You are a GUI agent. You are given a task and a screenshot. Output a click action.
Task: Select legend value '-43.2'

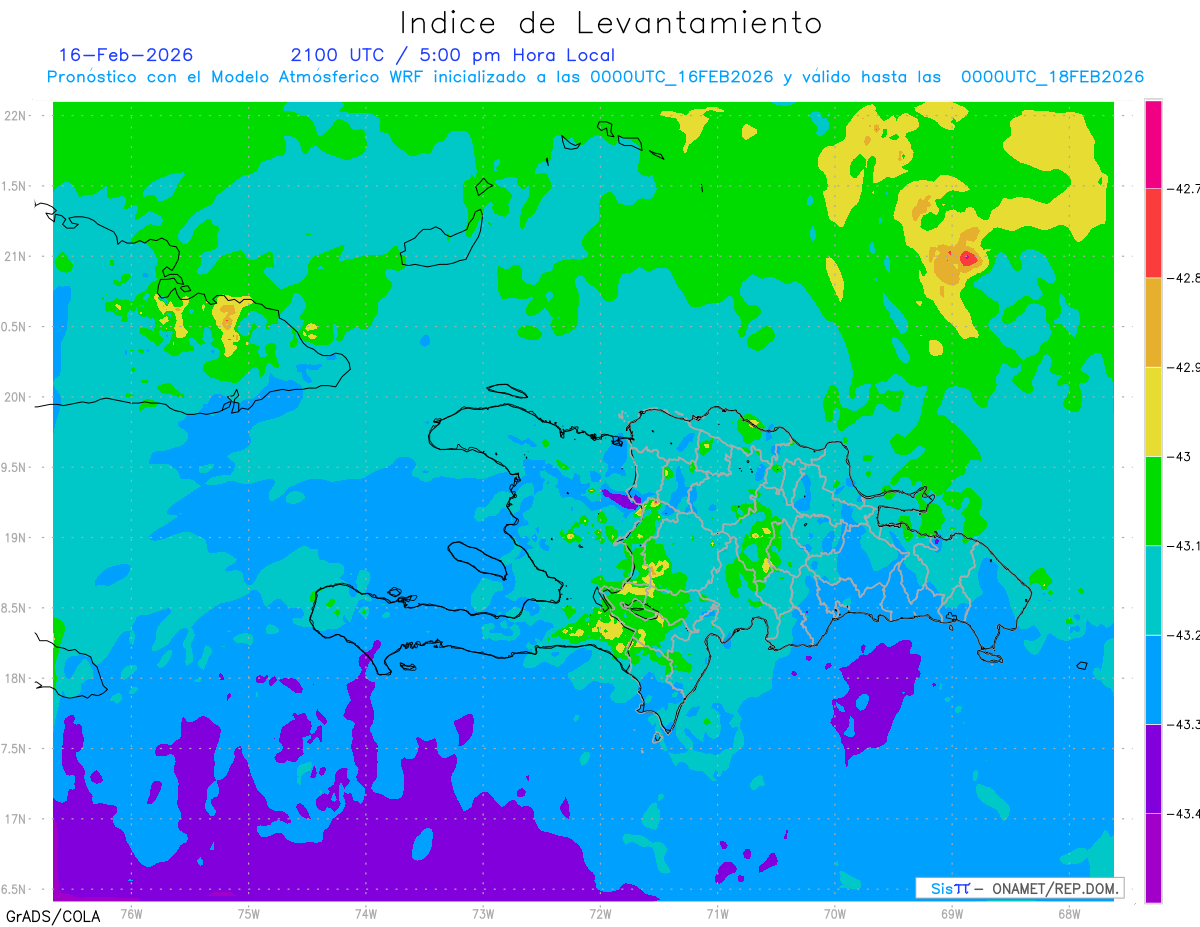[x=1183, y=635]
